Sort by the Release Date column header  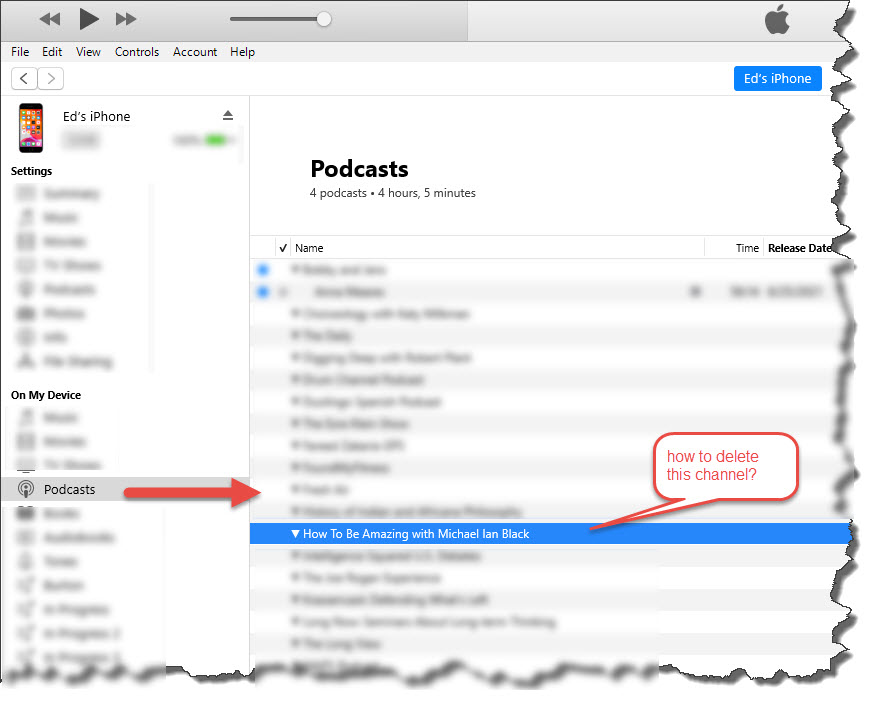[x=799, y=248]
